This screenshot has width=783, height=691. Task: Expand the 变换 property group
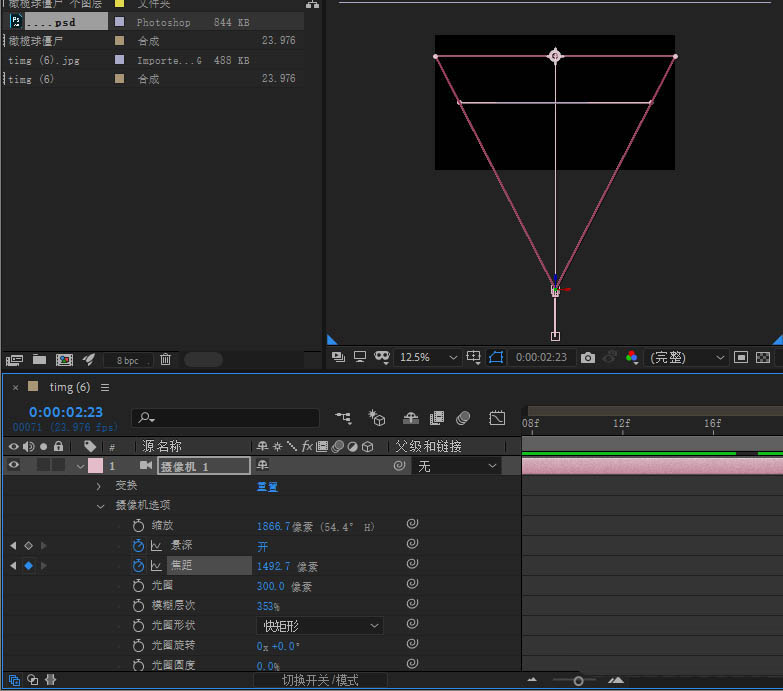click(98, 486)
